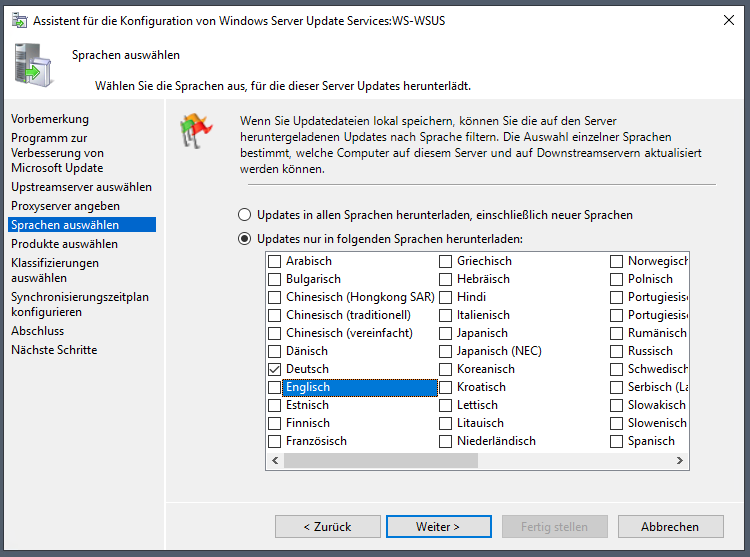
Task: Select download only in following languages option
Action: [244, 239]
